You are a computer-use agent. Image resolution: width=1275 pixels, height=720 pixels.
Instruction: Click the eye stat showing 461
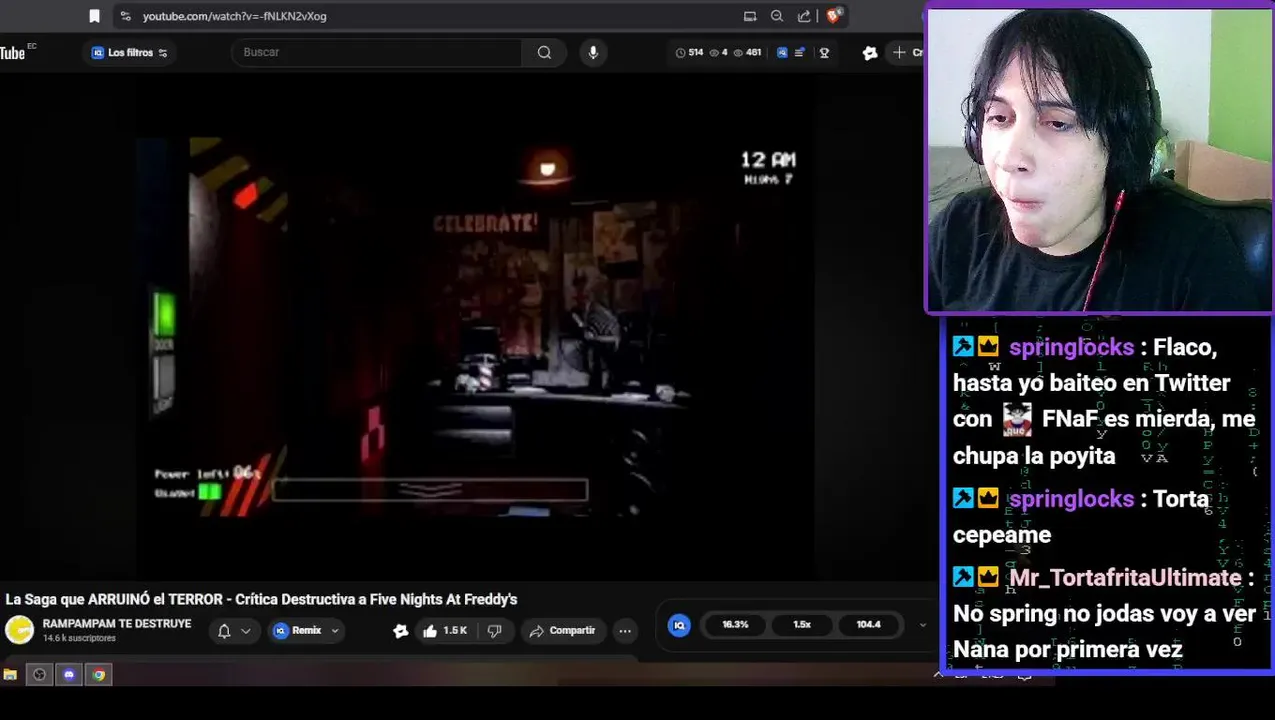(x=747, y=52)
